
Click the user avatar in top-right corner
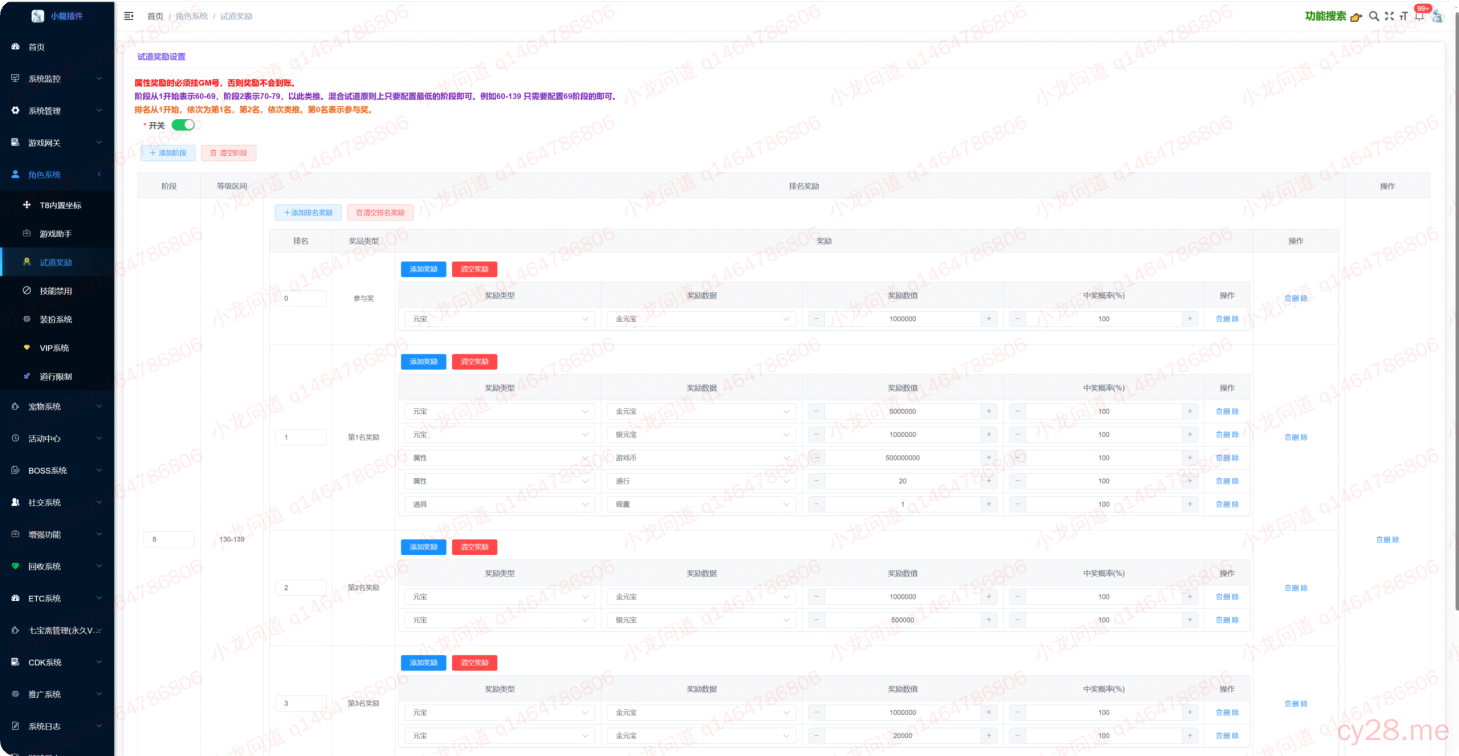pos(1438,16)
